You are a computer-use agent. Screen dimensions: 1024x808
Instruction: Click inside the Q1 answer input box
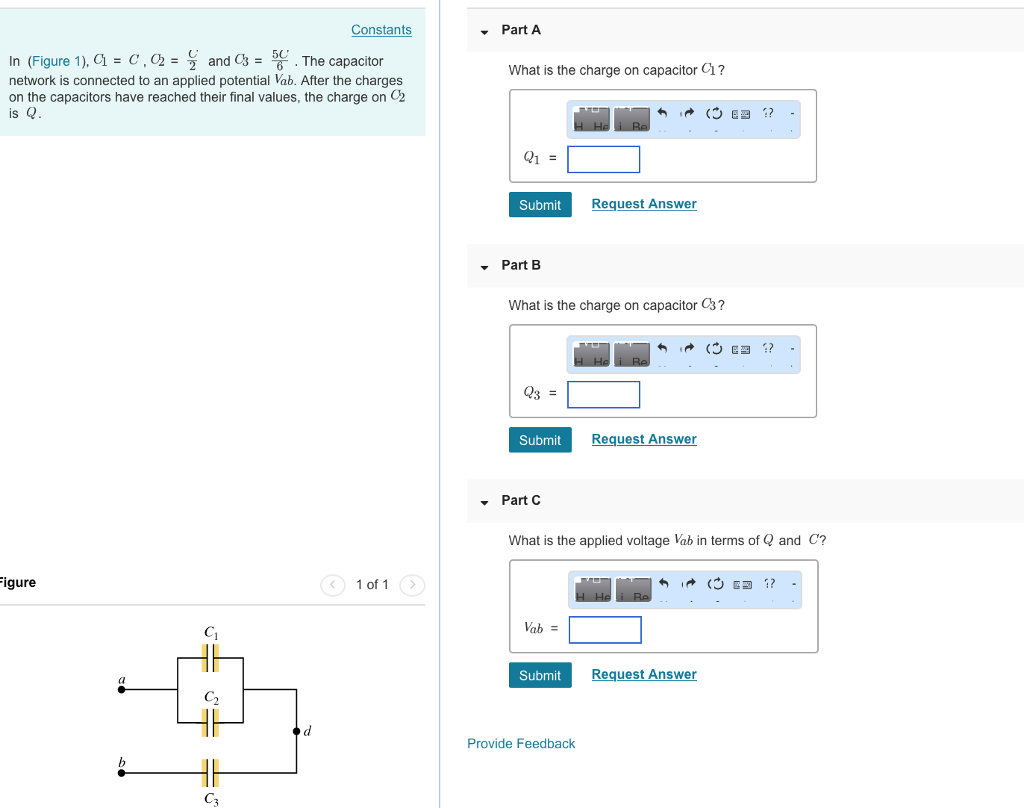click(603, 159)
